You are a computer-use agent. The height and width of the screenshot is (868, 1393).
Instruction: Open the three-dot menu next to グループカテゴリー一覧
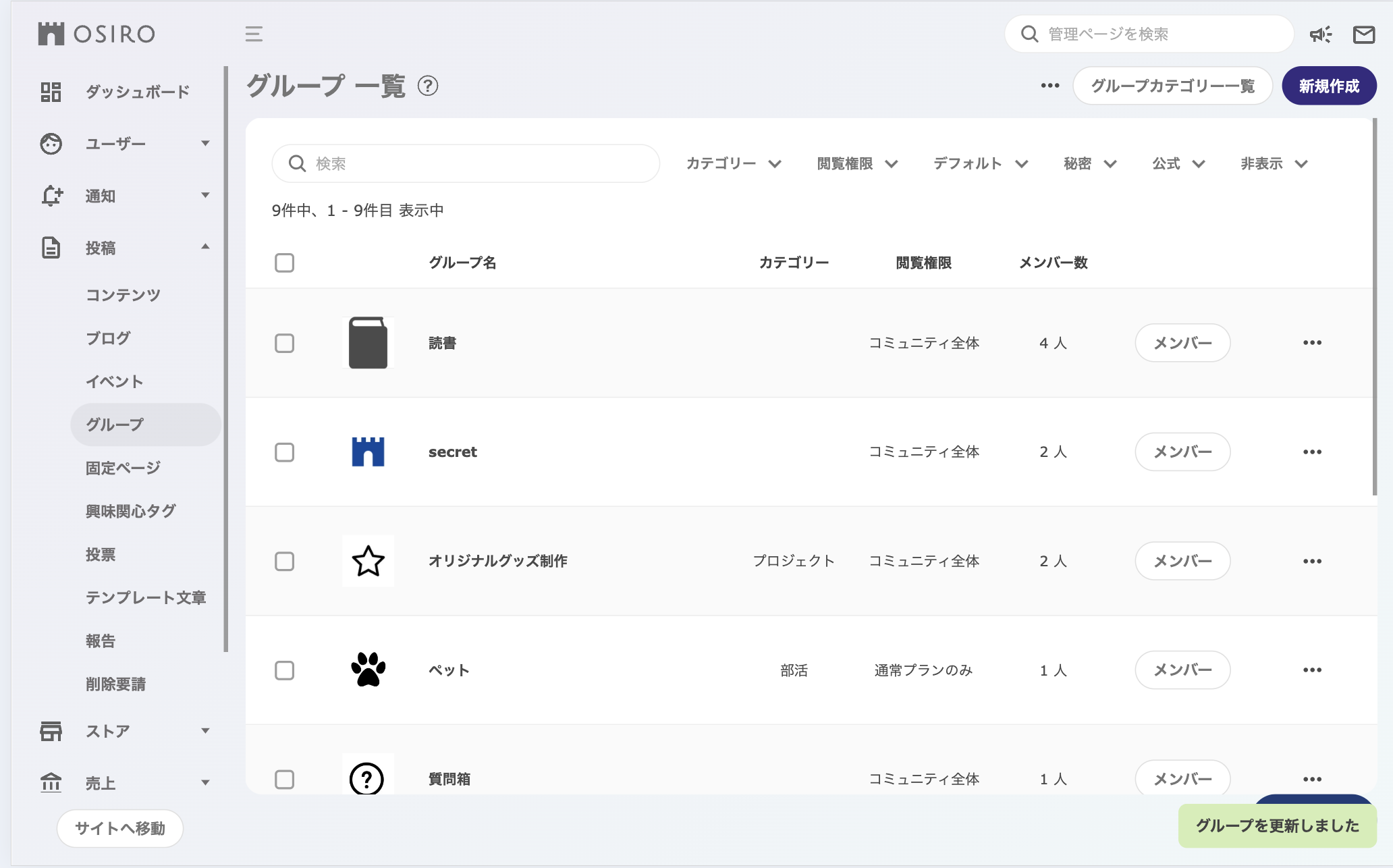pyautogui.click(x=1049, y=86)
